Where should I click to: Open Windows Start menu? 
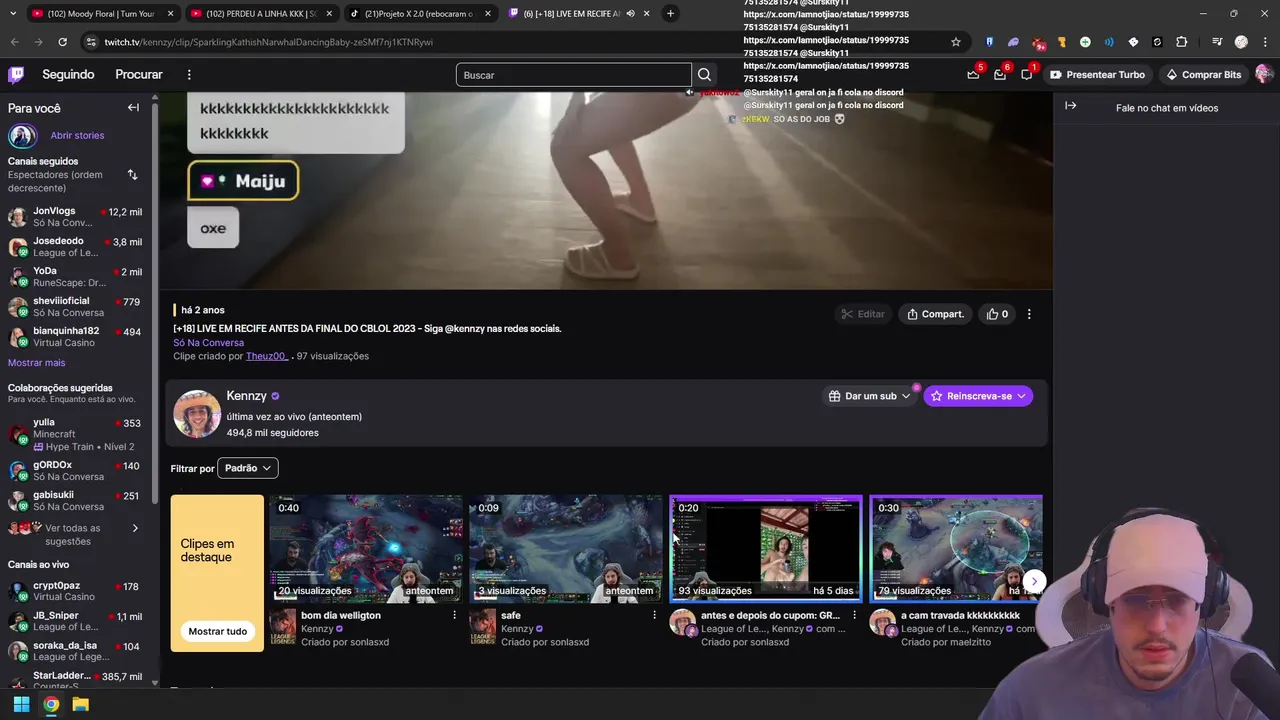point(21,705)
